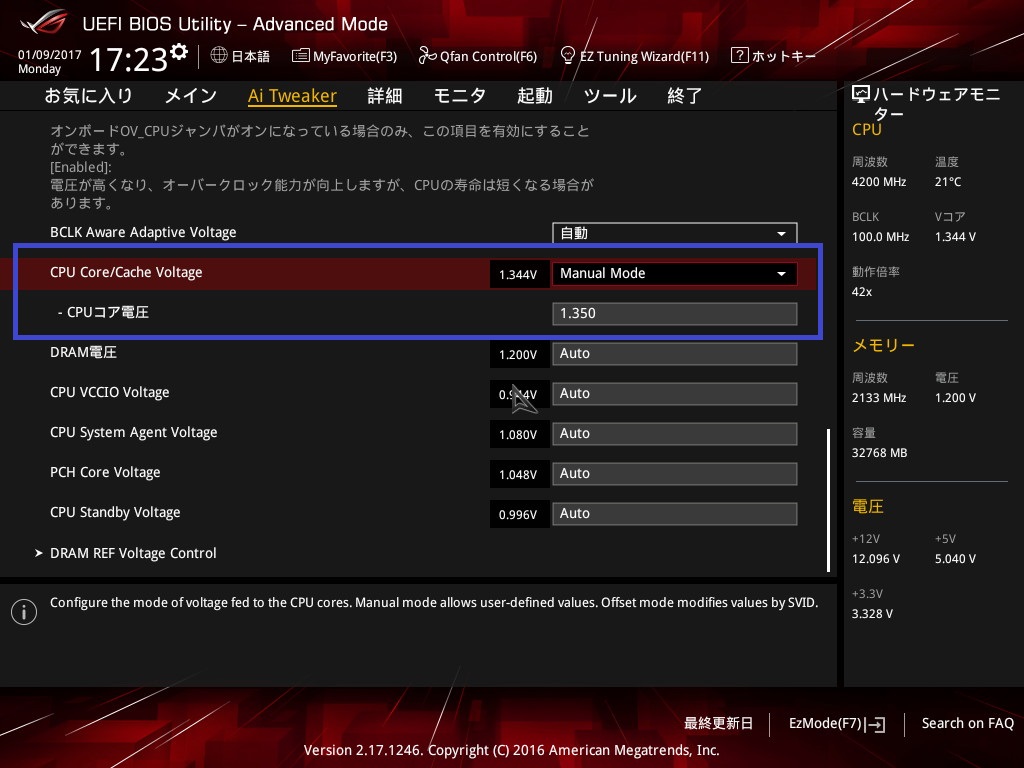Click CPU System Agent Voltage Auto field

675,434
